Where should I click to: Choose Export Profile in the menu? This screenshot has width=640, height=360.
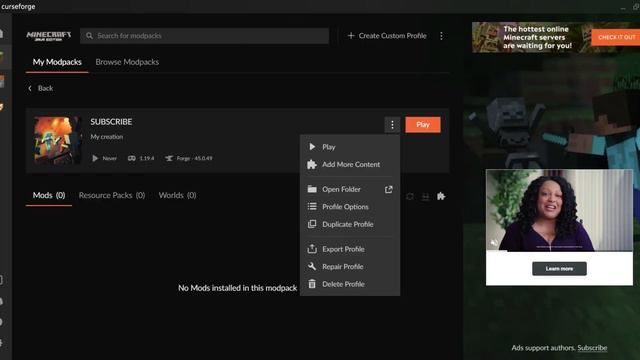point(350,249)
